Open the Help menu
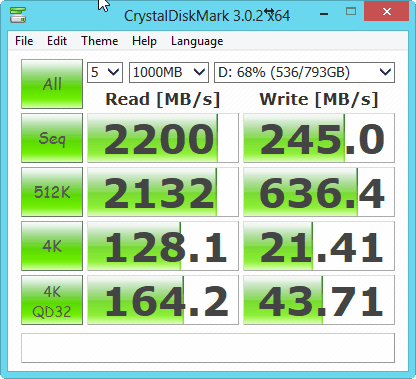 pos(144,41)
